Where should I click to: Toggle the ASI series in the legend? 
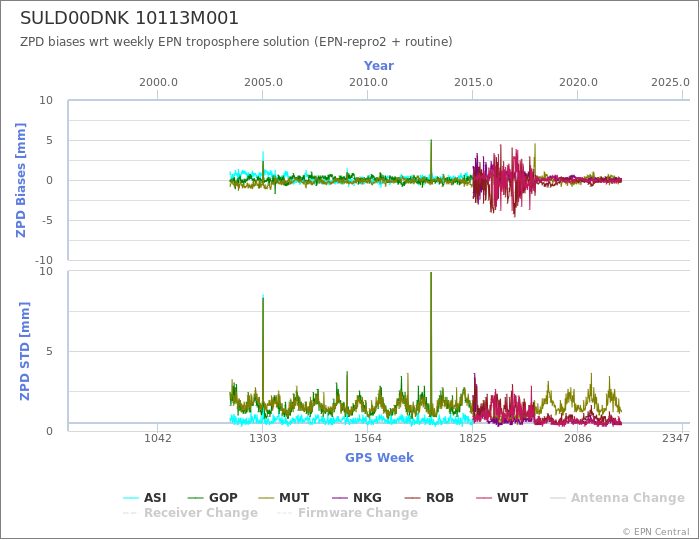[145, 498]
